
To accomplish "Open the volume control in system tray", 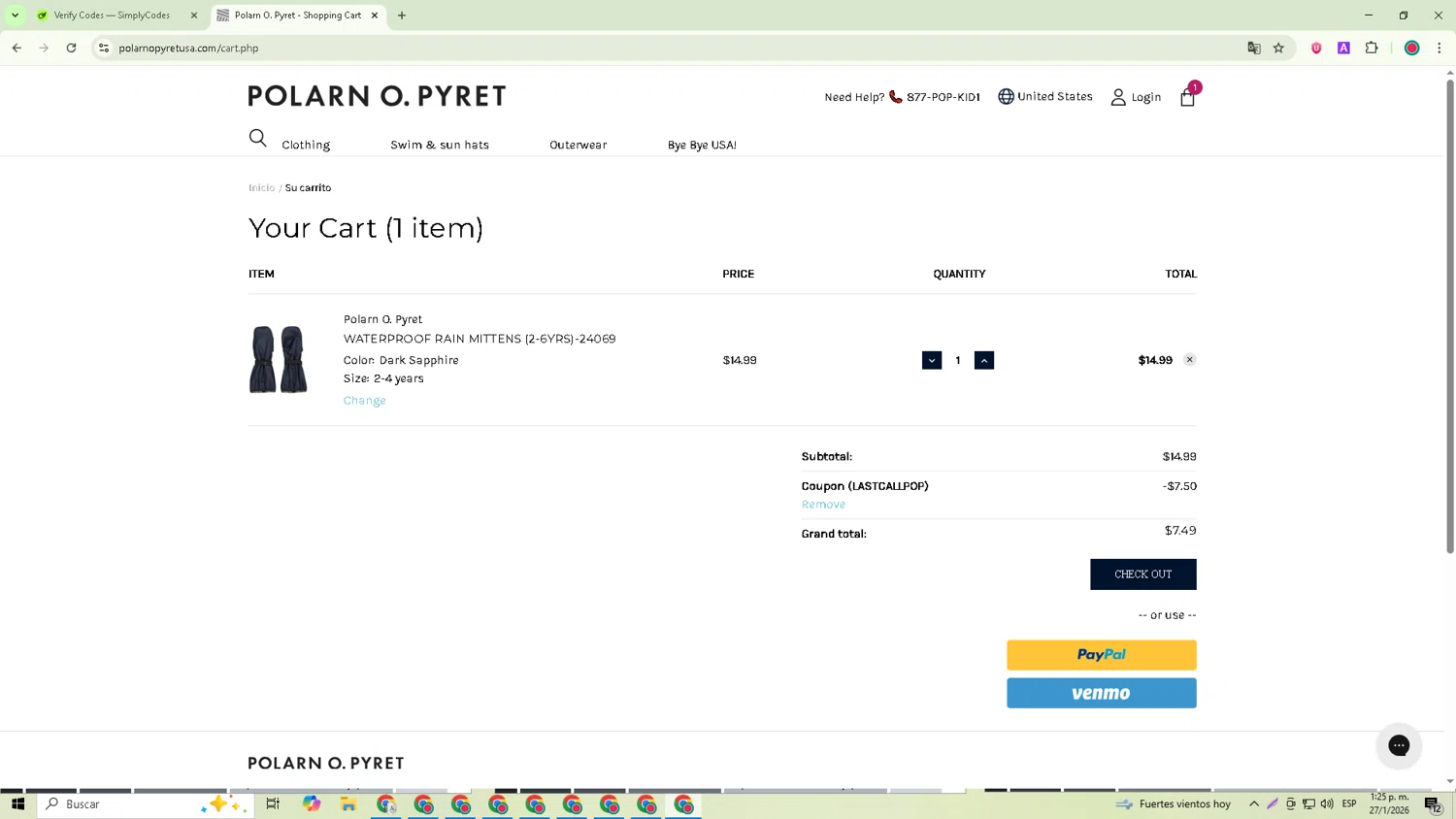I will click(x=1327, y=803).
